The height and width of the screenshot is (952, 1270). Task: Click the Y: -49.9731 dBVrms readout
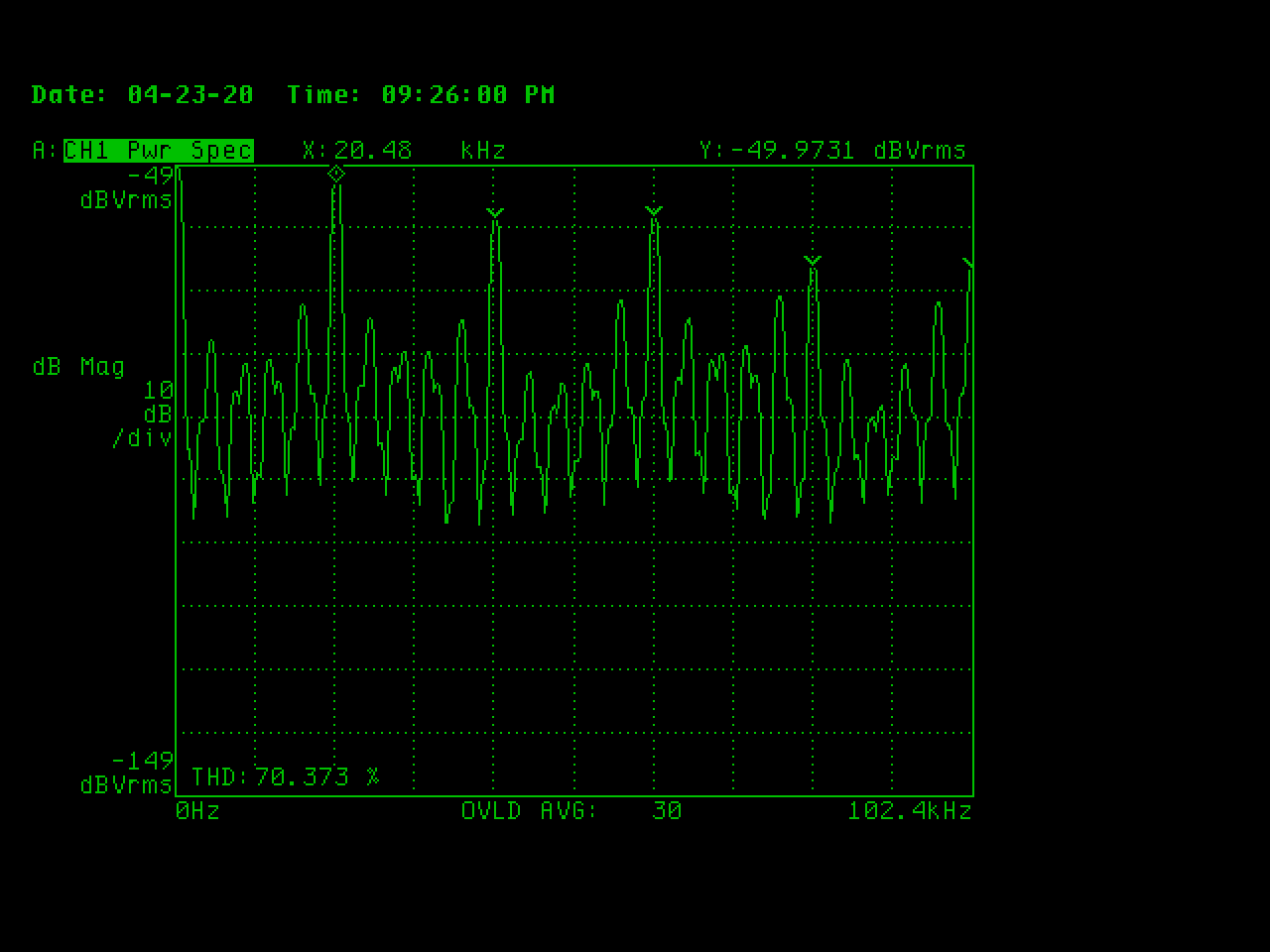[x=832, y=151]
